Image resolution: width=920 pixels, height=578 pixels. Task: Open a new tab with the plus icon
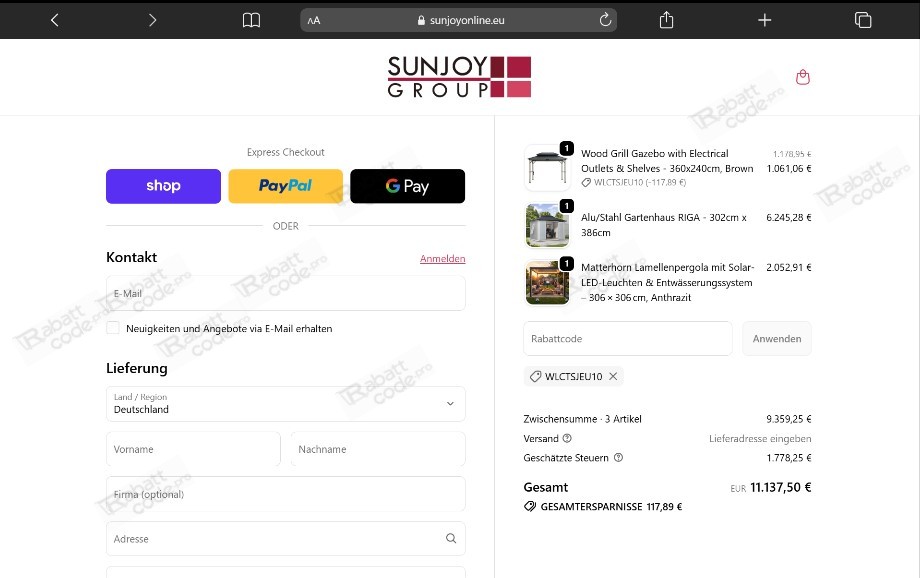click(x=765, y=20)
